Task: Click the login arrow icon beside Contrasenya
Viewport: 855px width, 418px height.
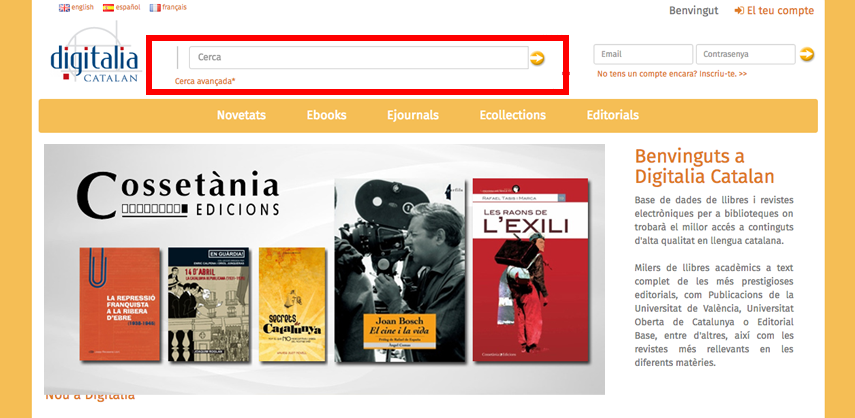Action: 806,54
